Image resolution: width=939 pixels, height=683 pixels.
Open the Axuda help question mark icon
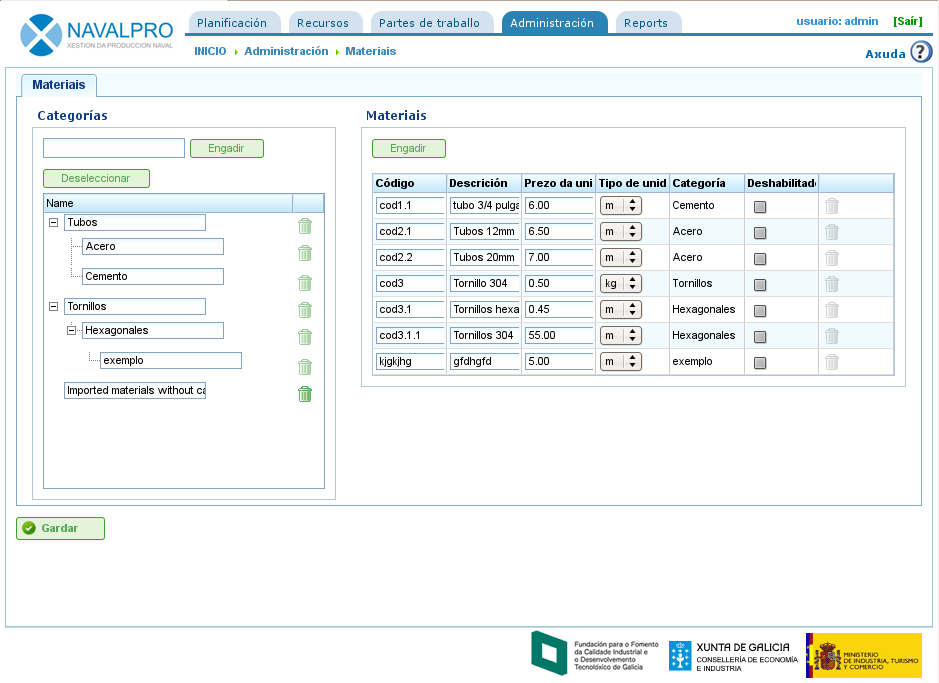tap(921, 52)
